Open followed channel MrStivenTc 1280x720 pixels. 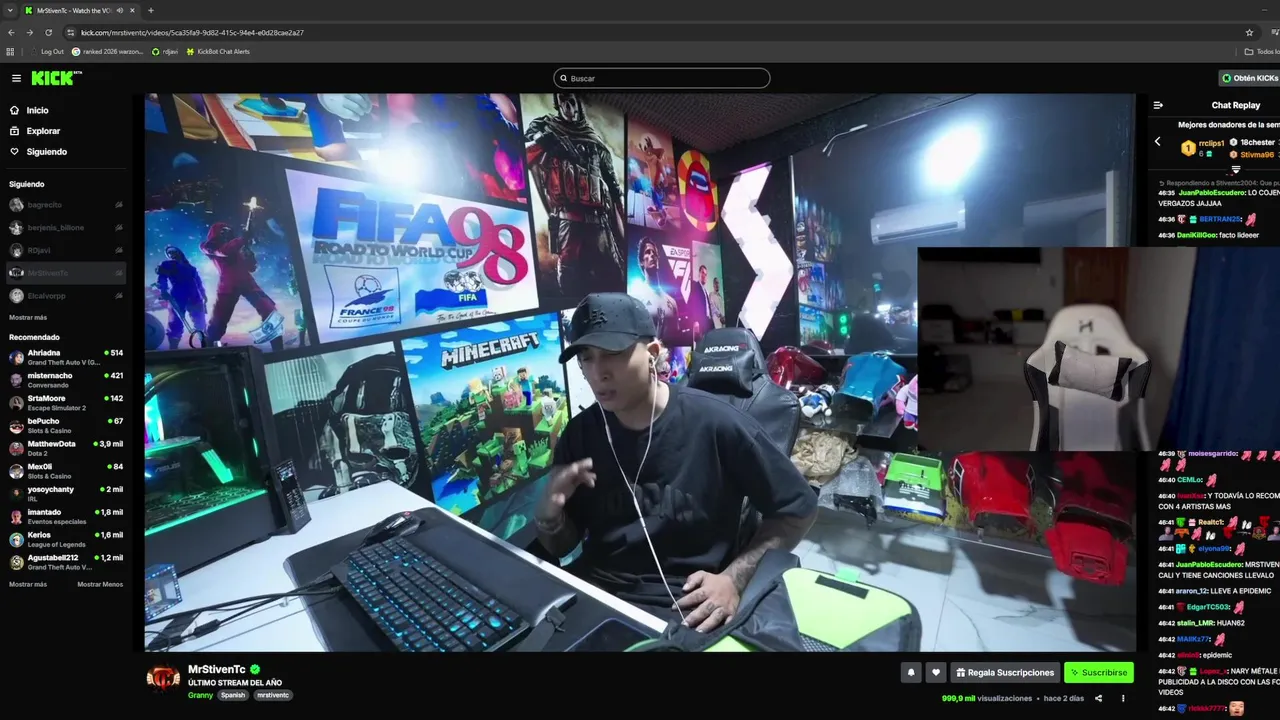66,273
